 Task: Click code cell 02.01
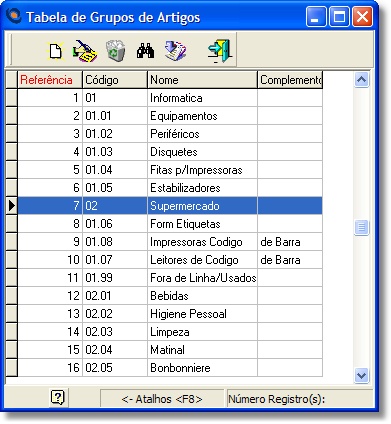point(115,296)
